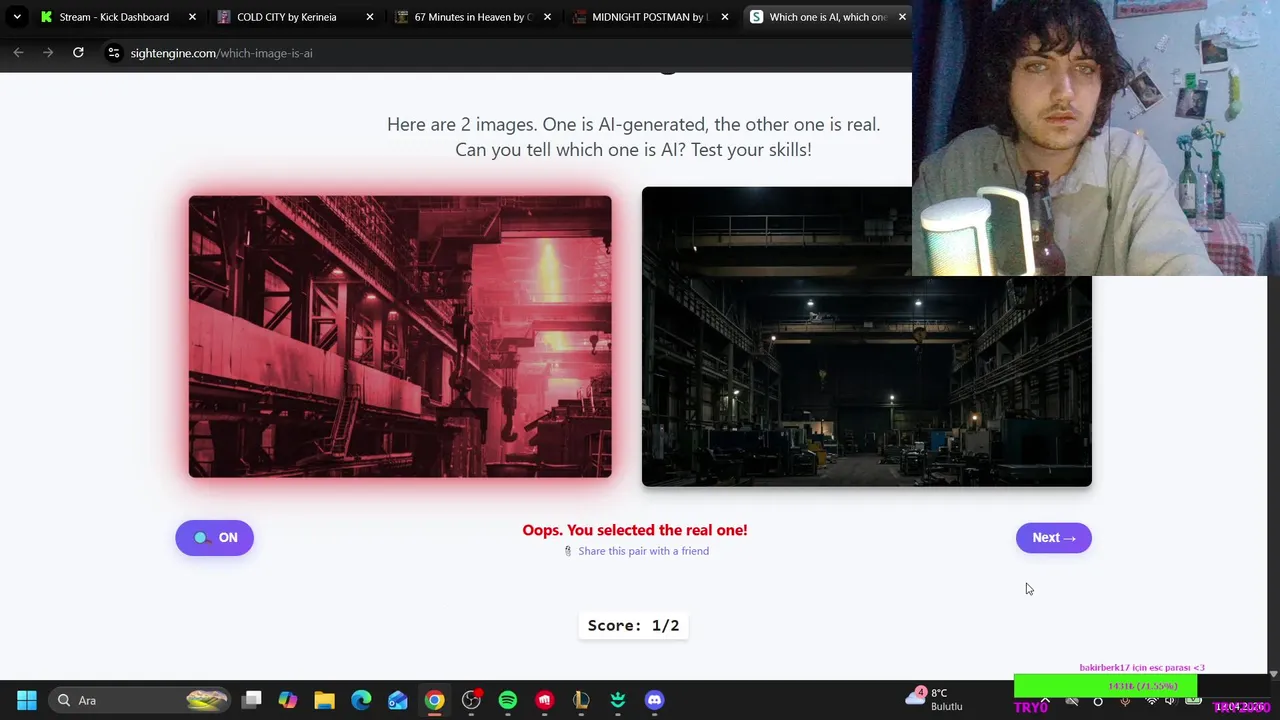The width and height of the screenshot is (1280, 720).
Task: Select the left red-highlighted factory image
Action: (x=400, y=337)
